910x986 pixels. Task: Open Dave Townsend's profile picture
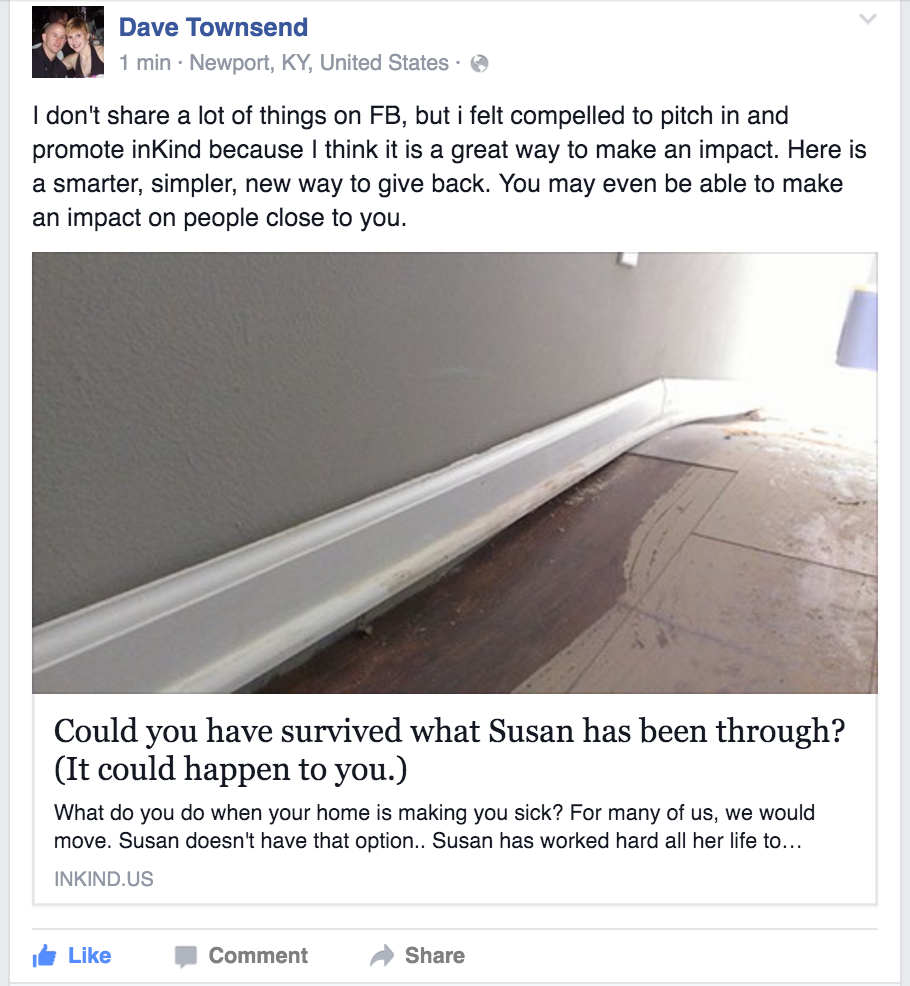click(68, 42)
